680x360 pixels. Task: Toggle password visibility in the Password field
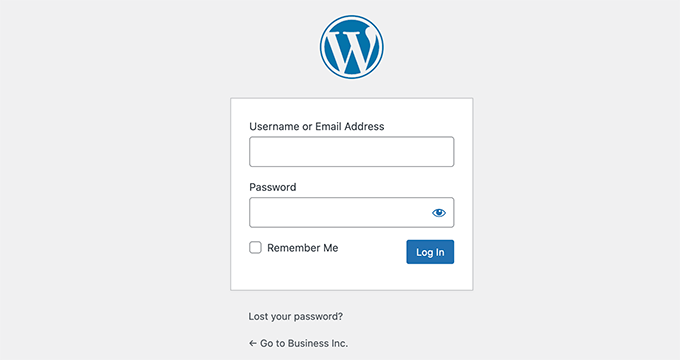coord(439,213)
